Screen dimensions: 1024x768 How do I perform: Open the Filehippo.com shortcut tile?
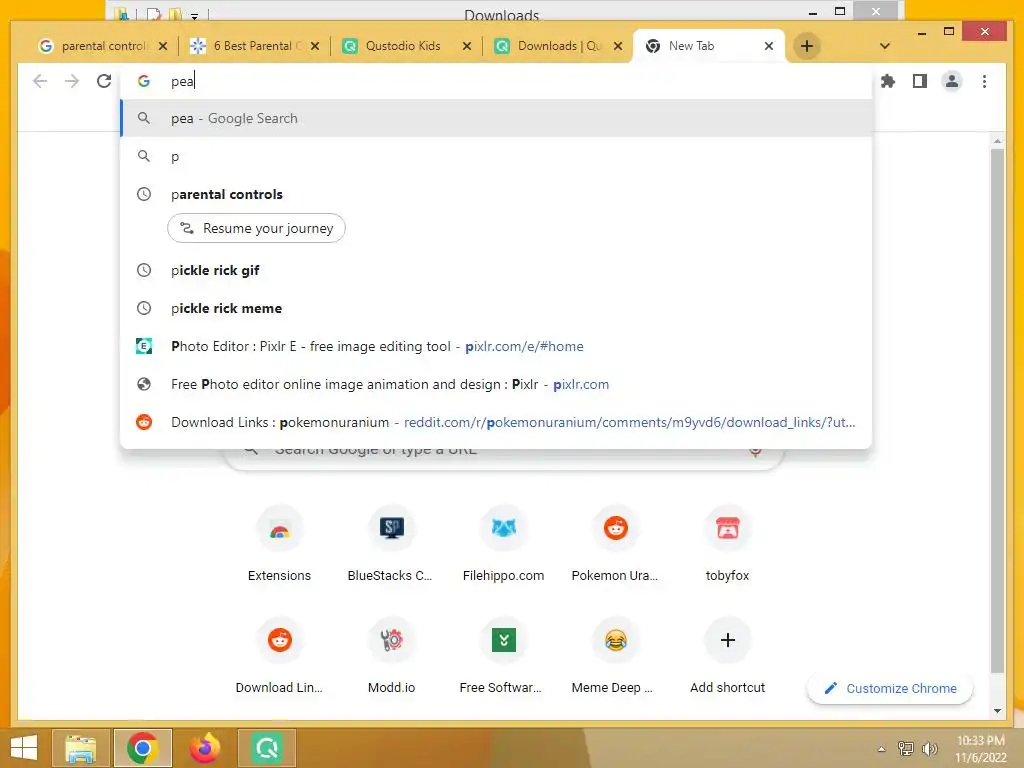504,545
